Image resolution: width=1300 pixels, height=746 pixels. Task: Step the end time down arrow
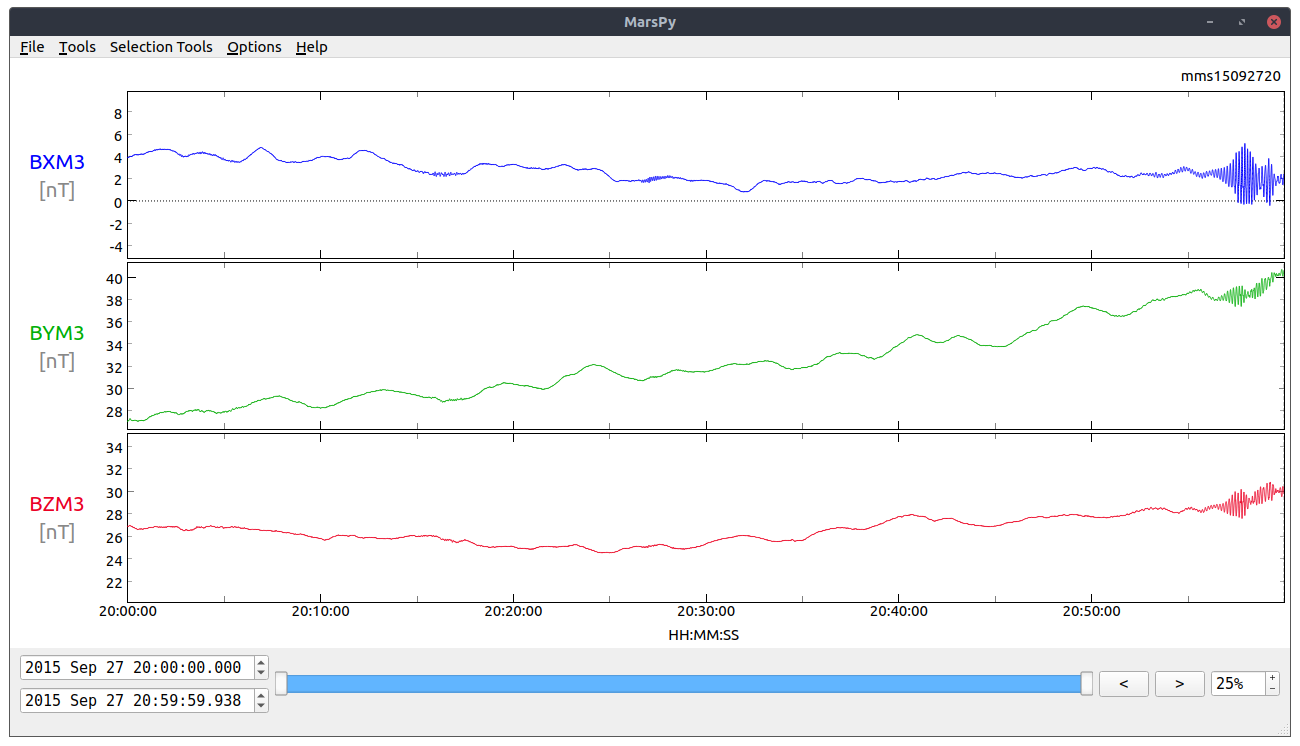(262, 706)
